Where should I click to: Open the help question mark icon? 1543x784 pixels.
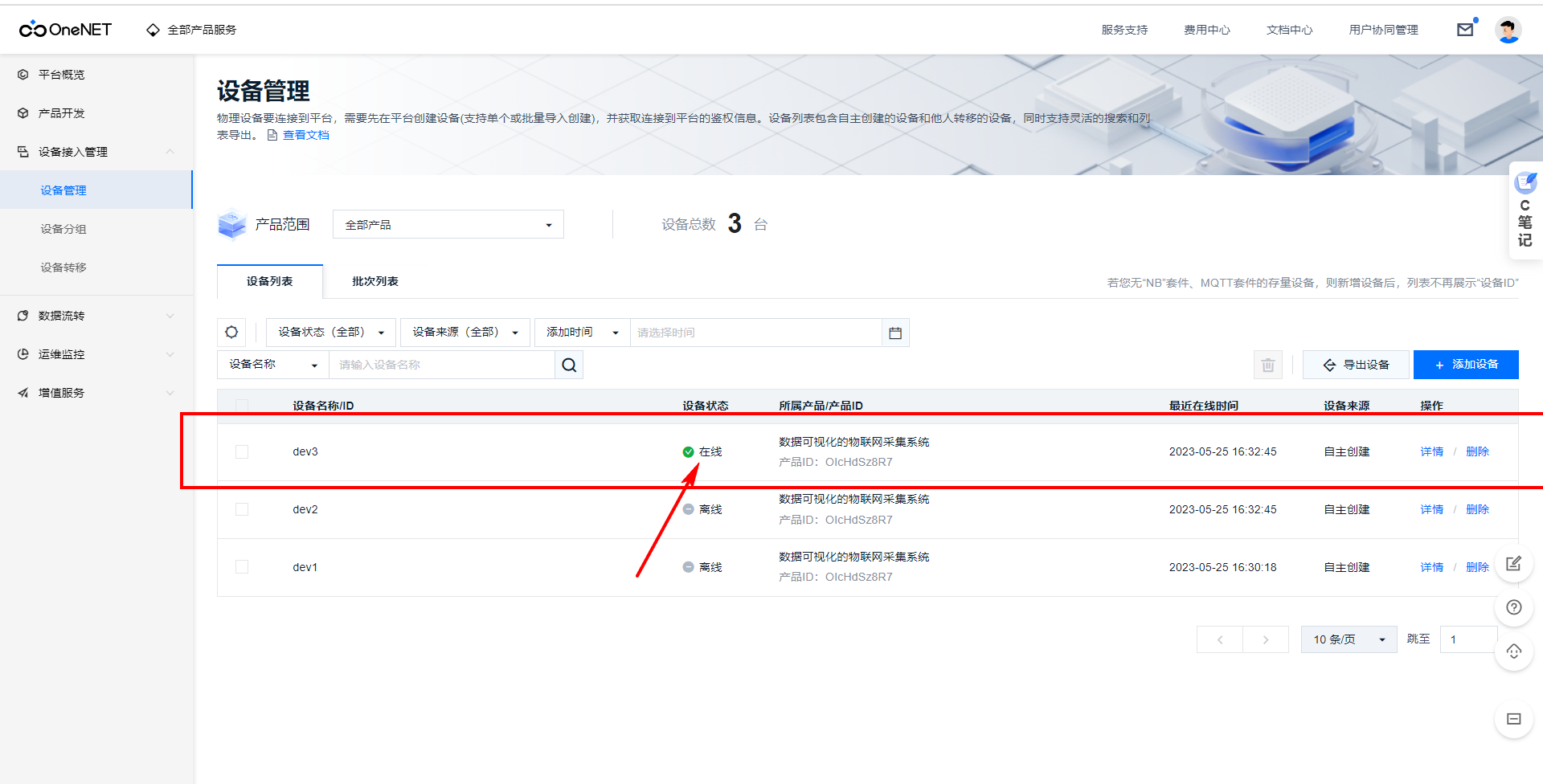pos(1514,607)
